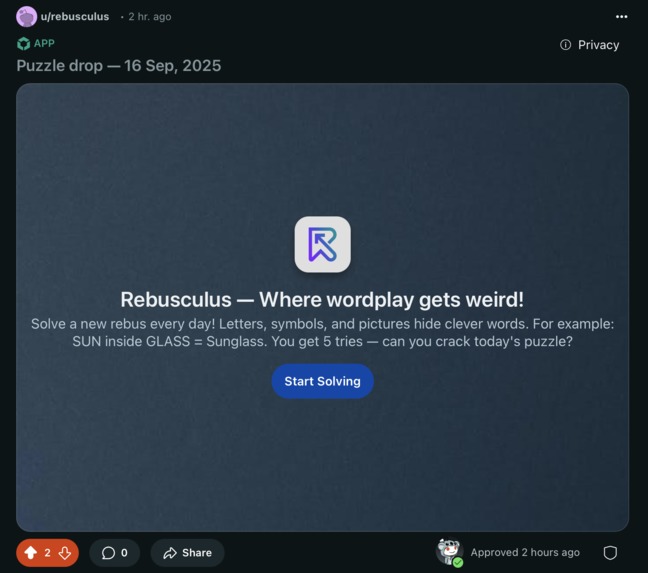This screenshot has width=648, height=573.
Task: Click the rebus example description text
Action: [x=322, y=333]
